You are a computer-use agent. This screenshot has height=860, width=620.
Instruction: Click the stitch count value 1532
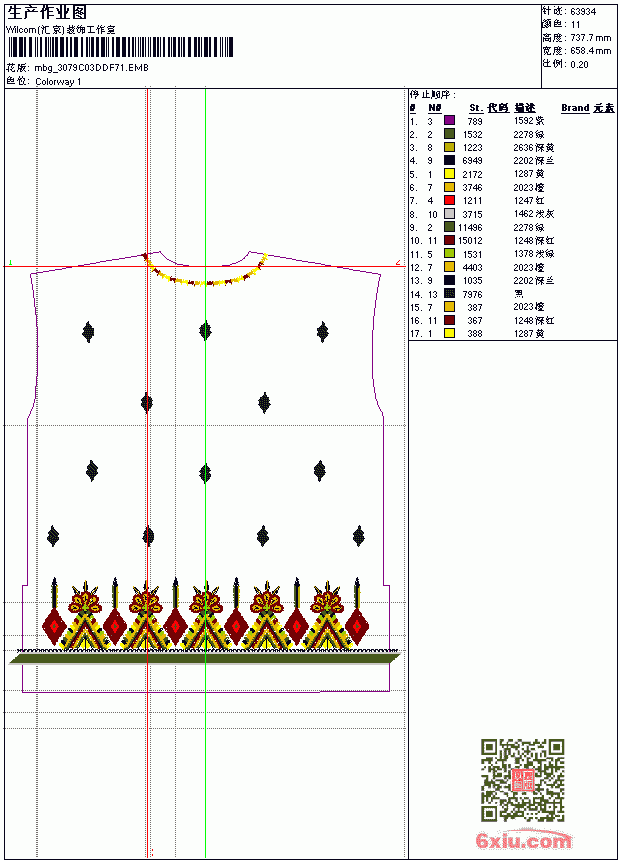point(472,134)
